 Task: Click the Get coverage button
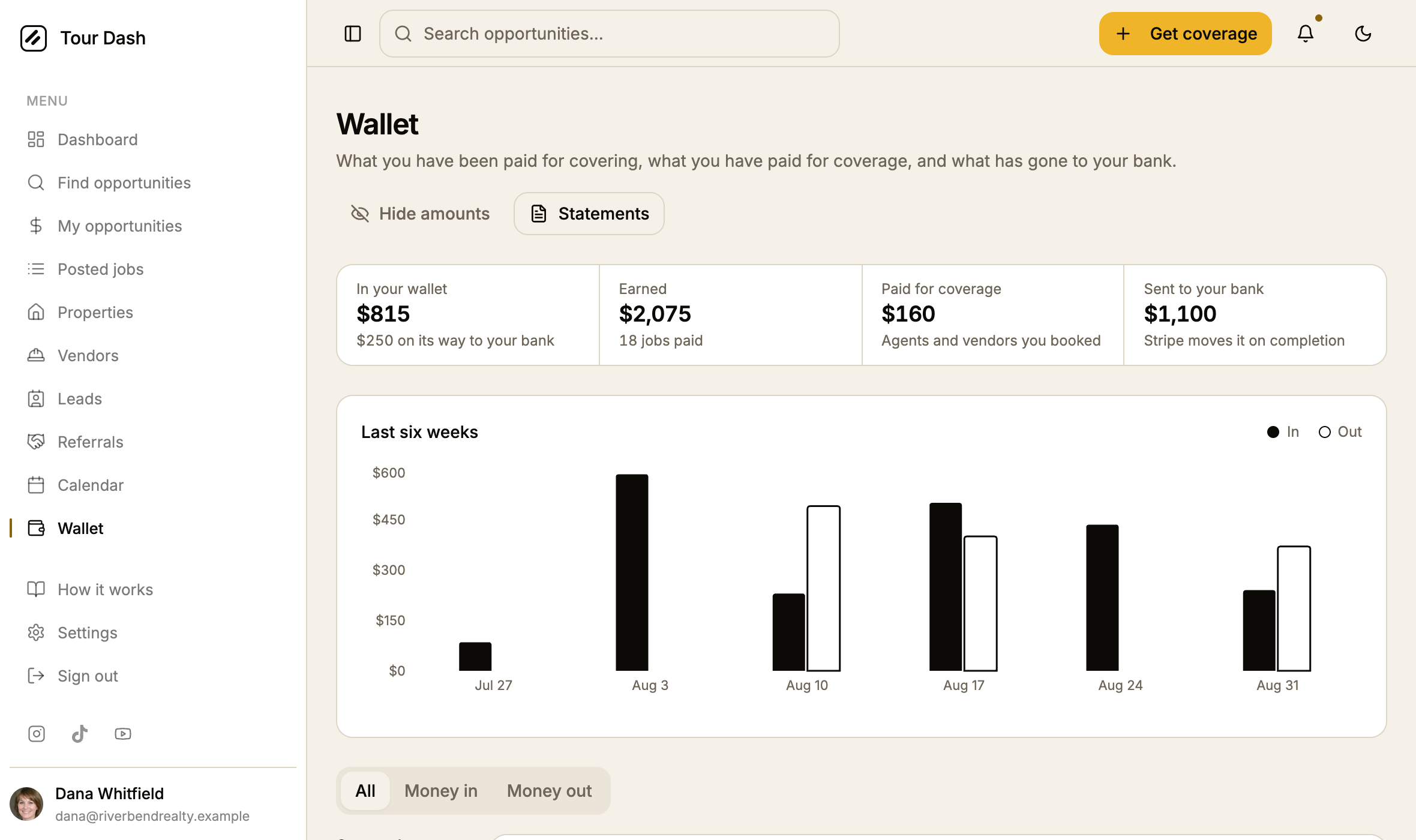coord(1185,34)
